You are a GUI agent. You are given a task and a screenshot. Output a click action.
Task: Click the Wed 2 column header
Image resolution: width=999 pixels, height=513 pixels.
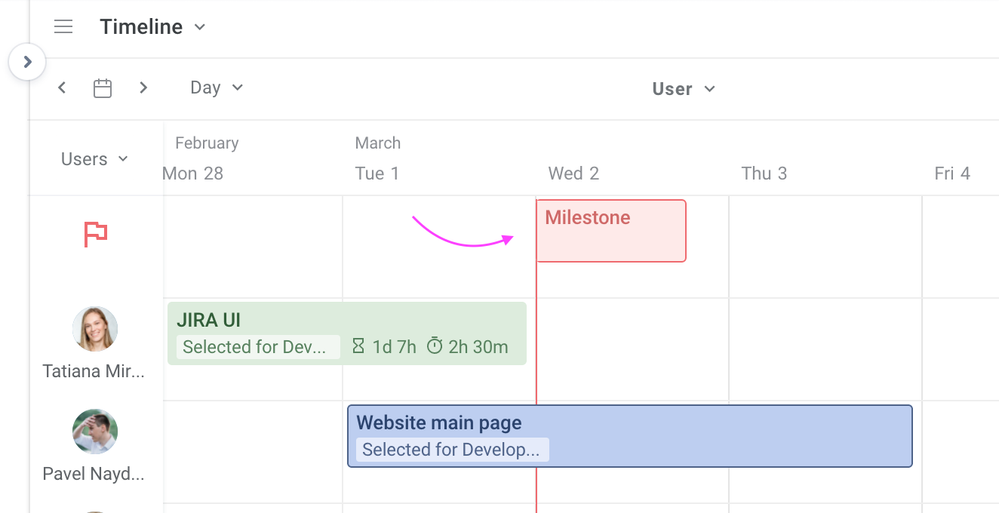pyautogui.click(x=573, y=173)
